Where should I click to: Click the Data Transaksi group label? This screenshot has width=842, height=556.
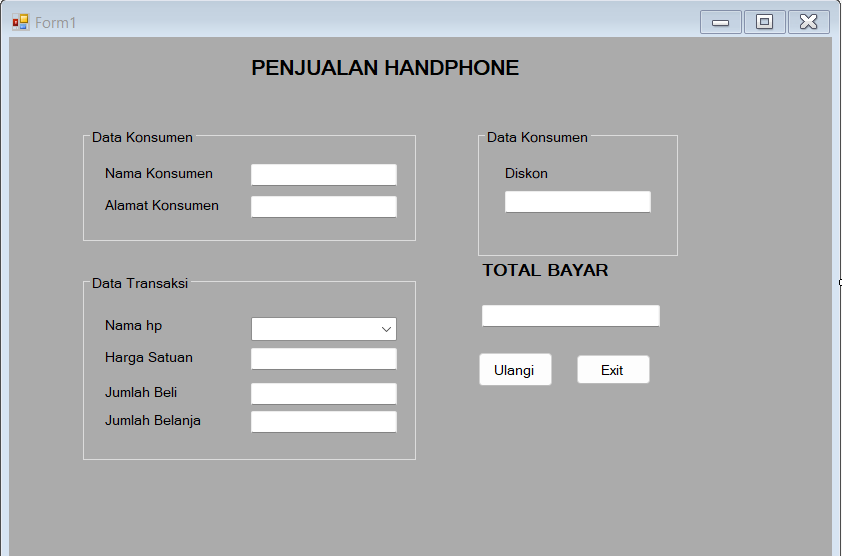tap(140, 283)
